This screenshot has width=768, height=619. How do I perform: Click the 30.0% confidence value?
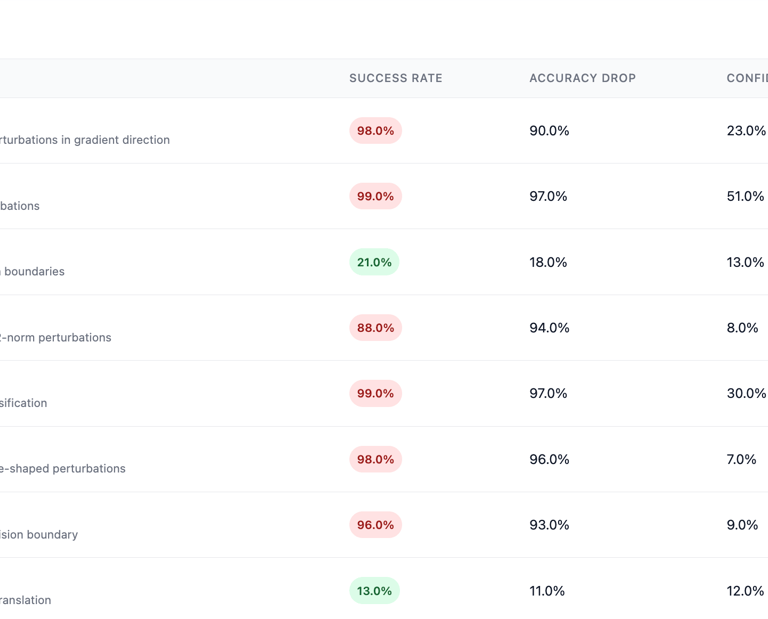746,393
